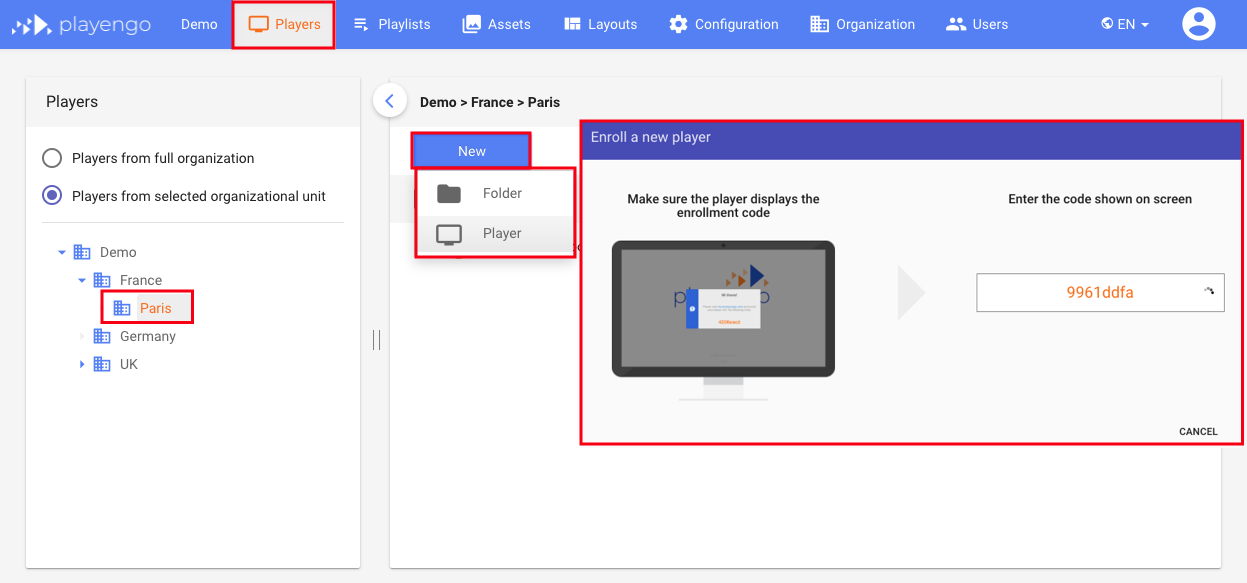Click the France building icon in tree

tap(102, 280)
